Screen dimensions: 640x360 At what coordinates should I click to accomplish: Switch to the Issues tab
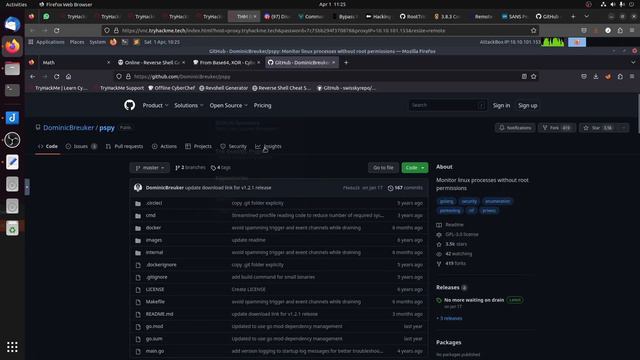click(81, 146)
